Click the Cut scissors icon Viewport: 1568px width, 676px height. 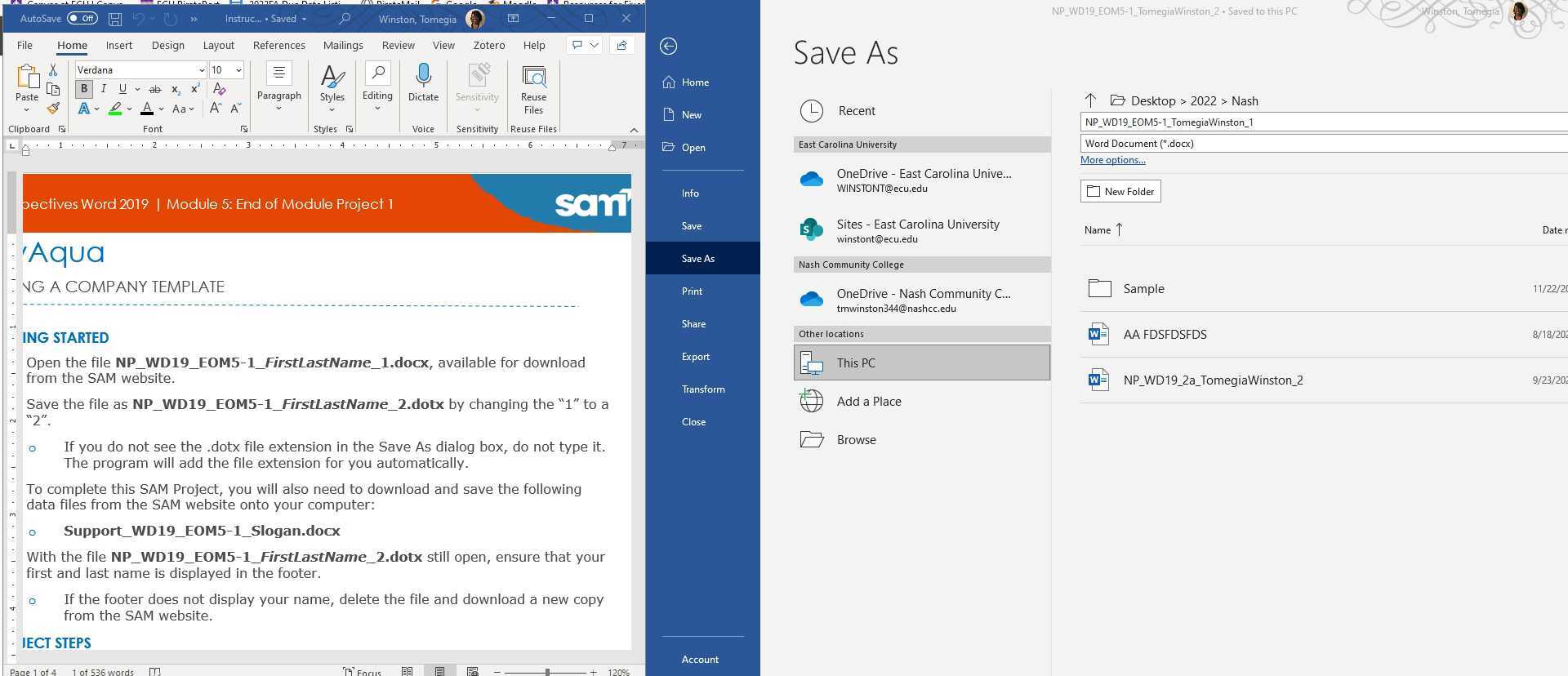pos(53,70)
